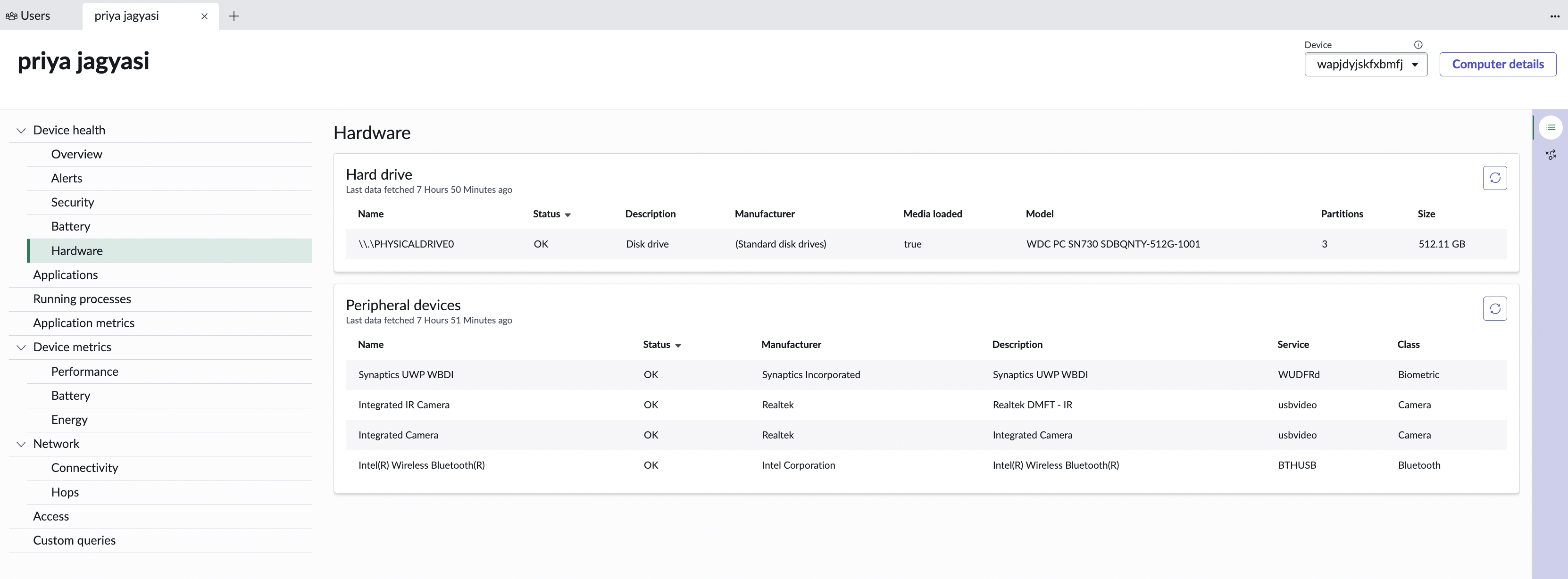Image resolution: width=1568 pixels, height=579 pixels.
Task: Click the Device info icon
Action: point(1418,44)
